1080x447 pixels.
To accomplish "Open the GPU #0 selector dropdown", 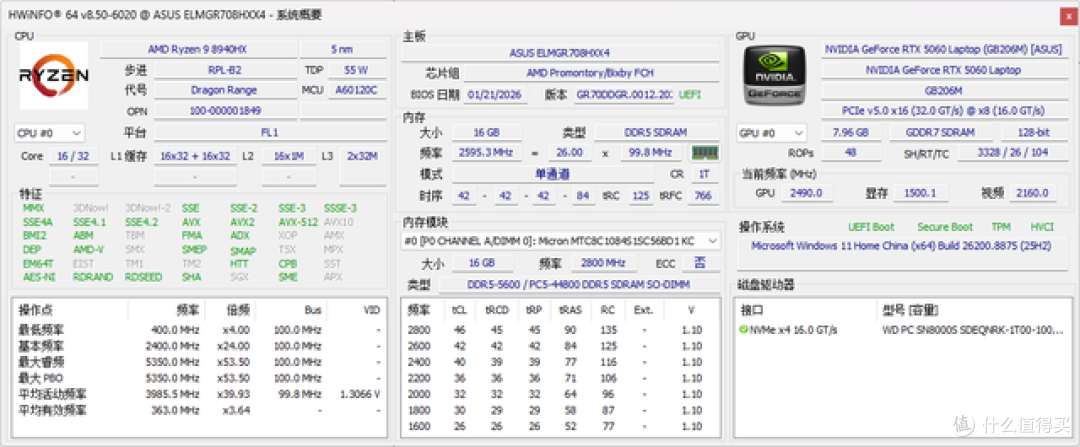I will tap(771, 133).
